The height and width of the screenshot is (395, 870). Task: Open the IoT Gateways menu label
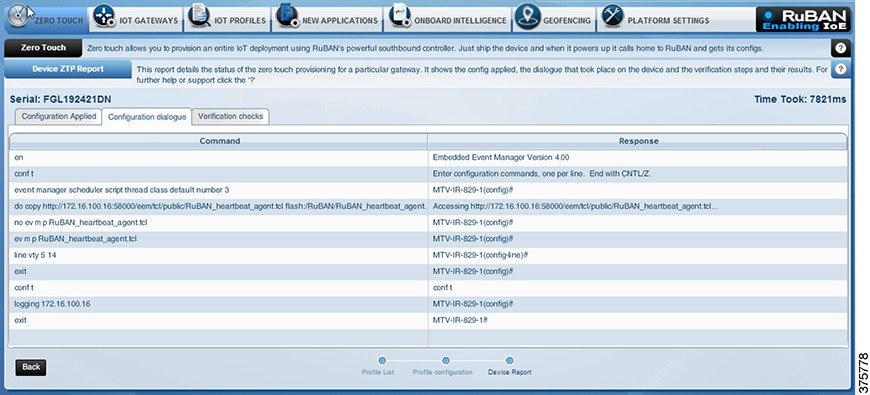pyautogui.click(x=149, y=21)
